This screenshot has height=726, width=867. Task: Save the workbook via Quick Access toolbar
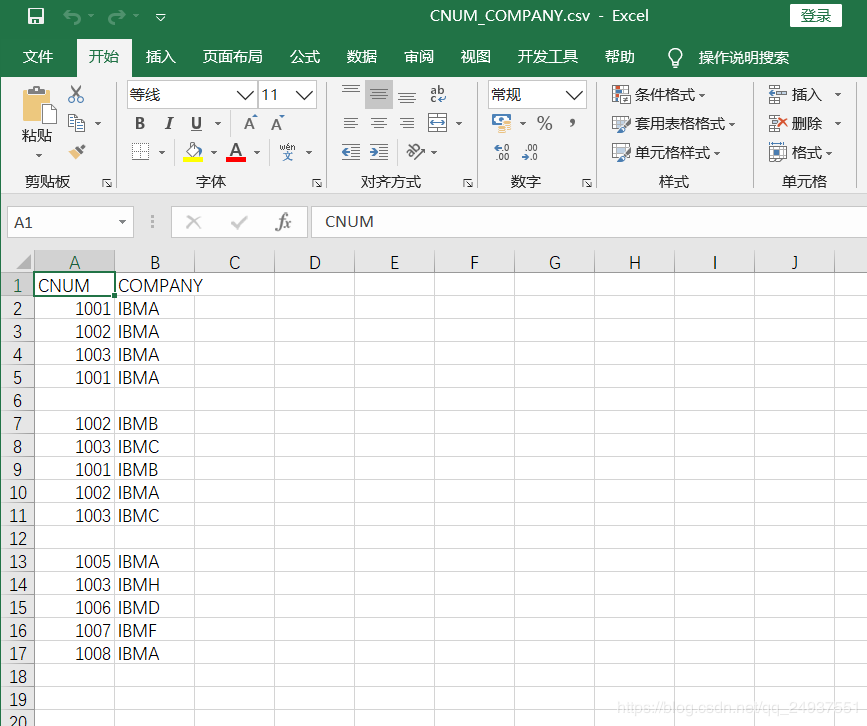coord(35,15)
